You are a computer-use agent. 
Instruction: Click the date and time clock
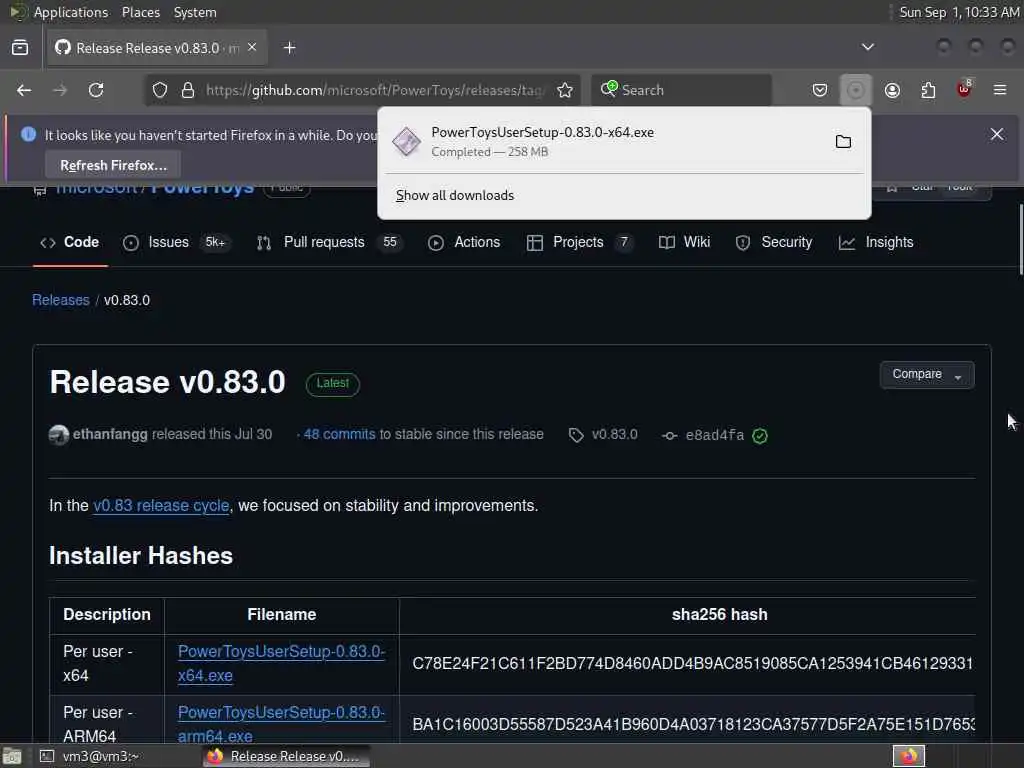(959, 12)
